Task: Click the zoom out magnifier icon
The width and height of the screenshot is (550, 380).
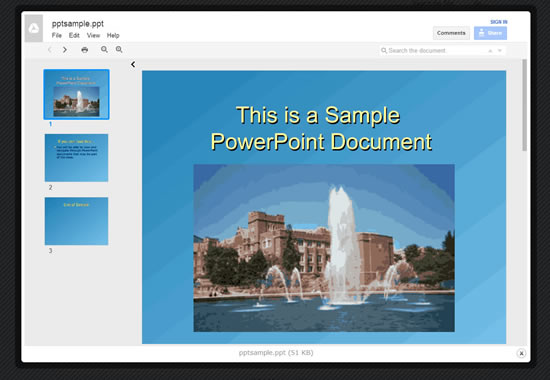Action: click(104, 49)
